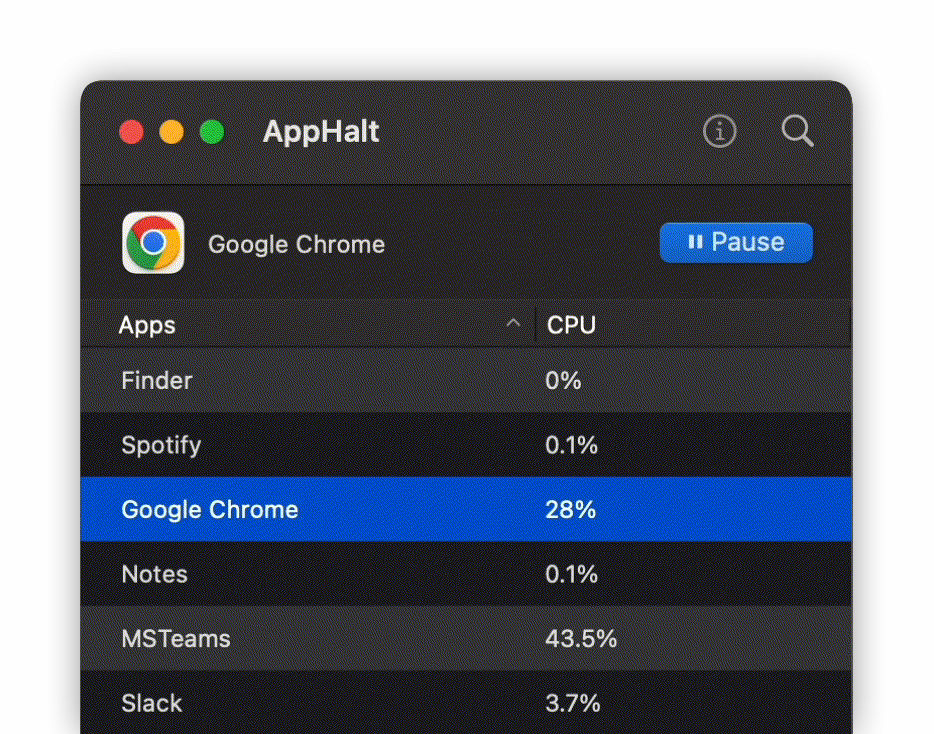Open the info icon in title bar

click(x=720, y=131)
